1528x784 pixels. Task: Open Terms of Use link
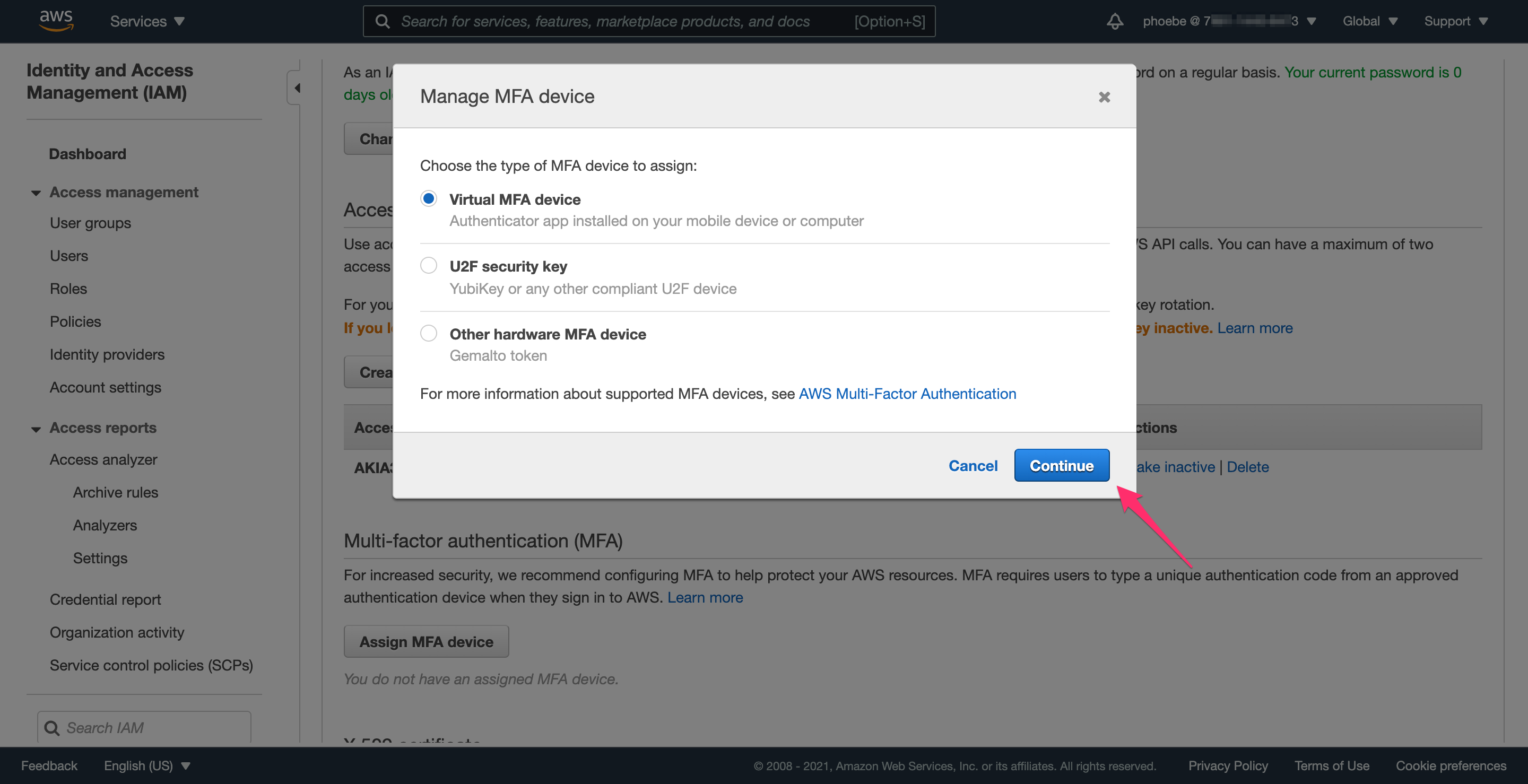(1332, 765)
